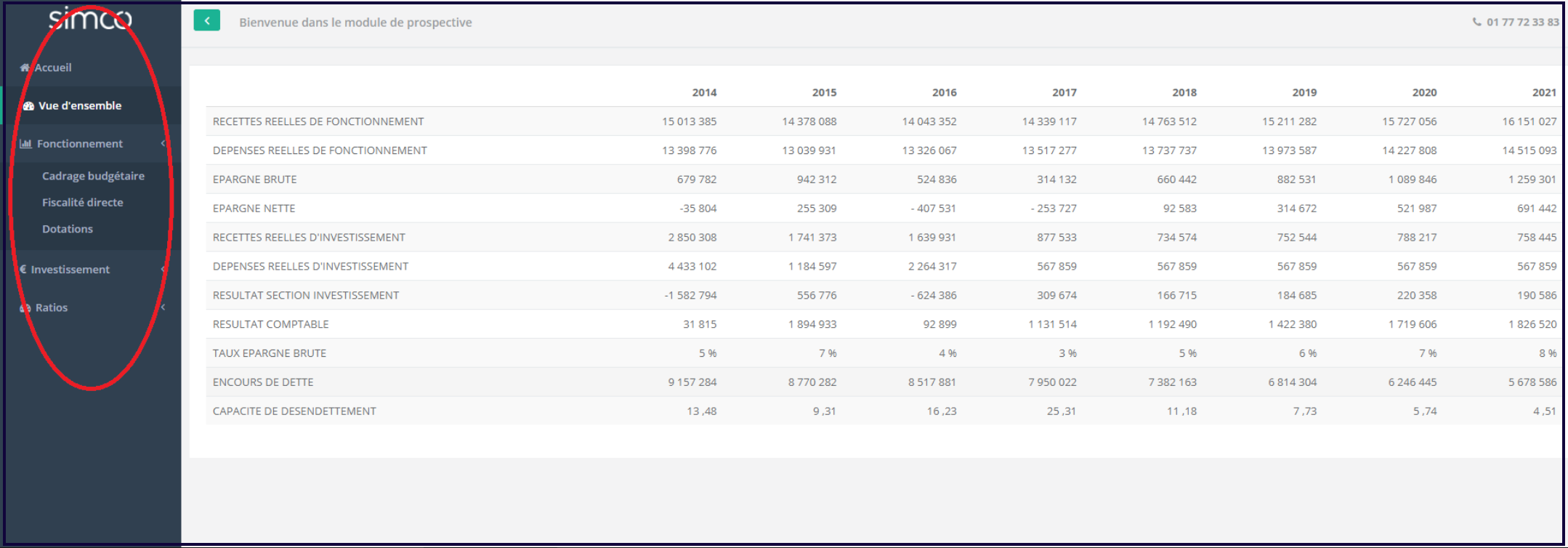Click the RESULTAT COMPTABLE row label
Viewport: 1568px width, 548px height.
click(x=270, y=324)
